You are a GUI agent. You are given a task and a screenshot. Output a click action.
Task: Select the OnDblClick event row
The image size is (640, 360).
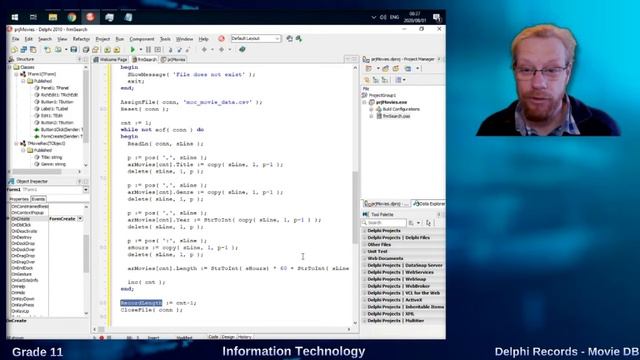click(x=21, y=225)
